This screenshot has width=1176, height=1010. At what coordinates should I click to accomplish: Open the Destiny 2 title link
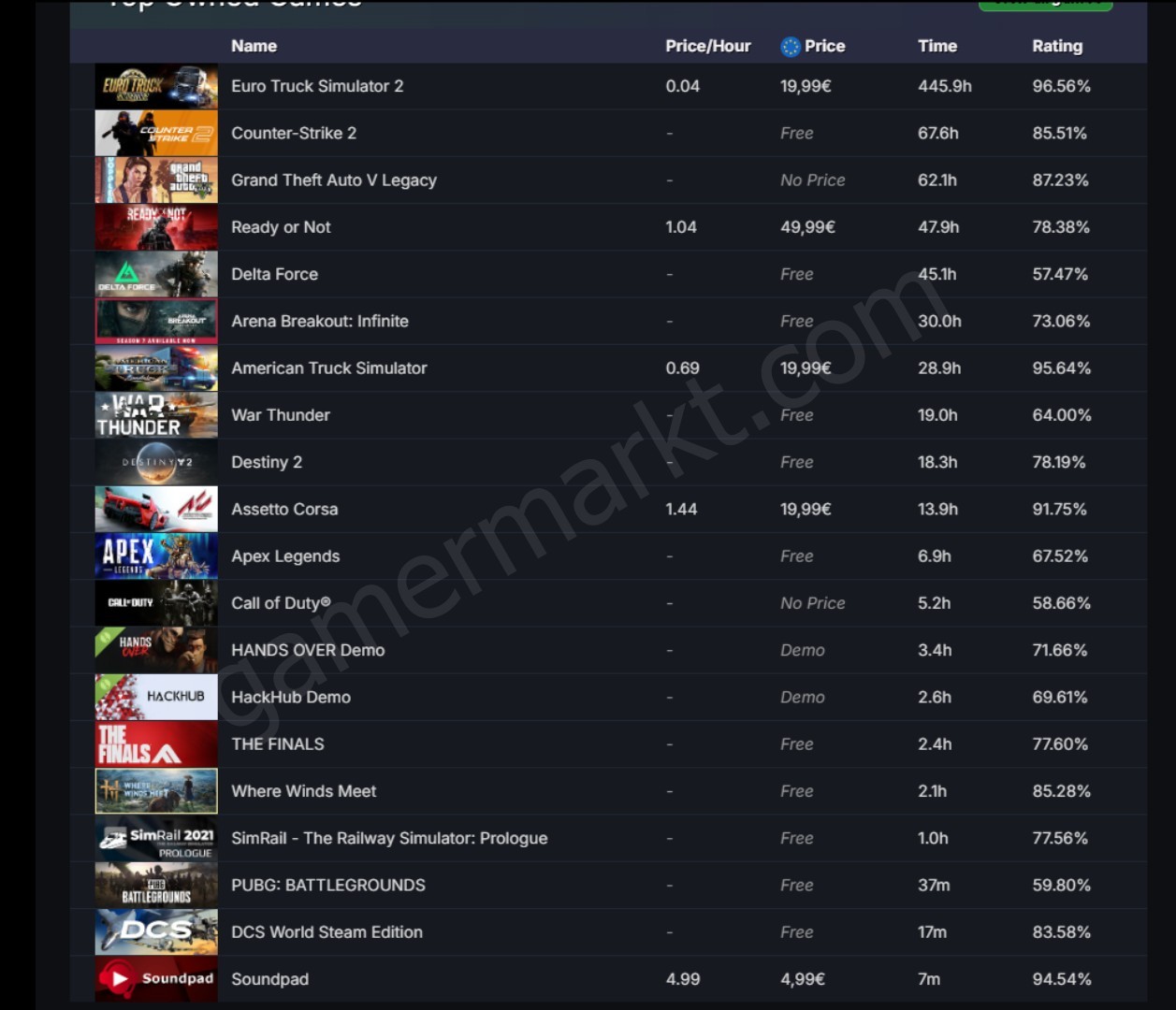pyautogui.click(x=267, y=462)
